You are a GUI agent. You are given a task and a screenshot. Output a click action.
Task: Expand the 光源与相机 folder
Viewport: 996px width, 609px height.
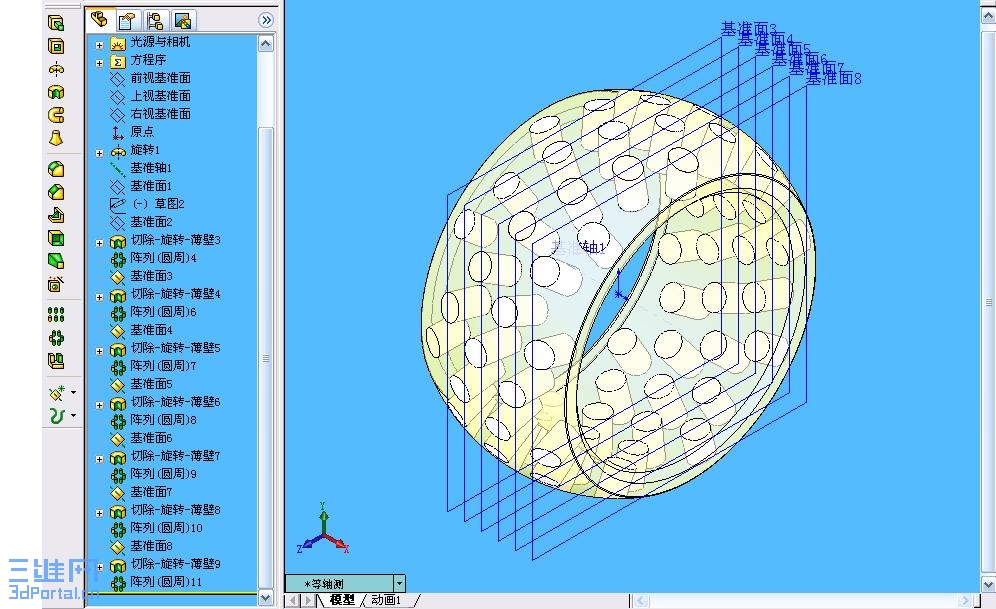point(99,45)
